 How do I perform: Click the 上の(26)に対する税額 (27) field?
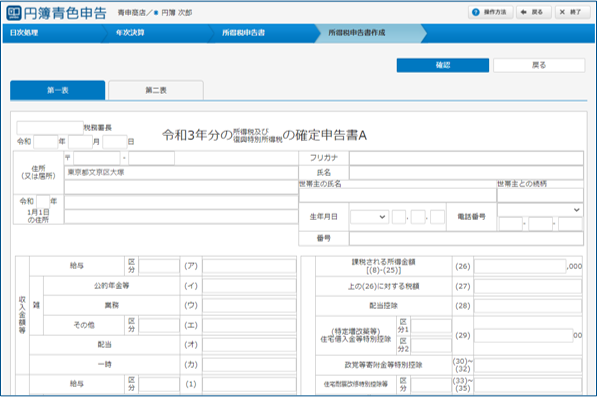click(x=528, y=286)
